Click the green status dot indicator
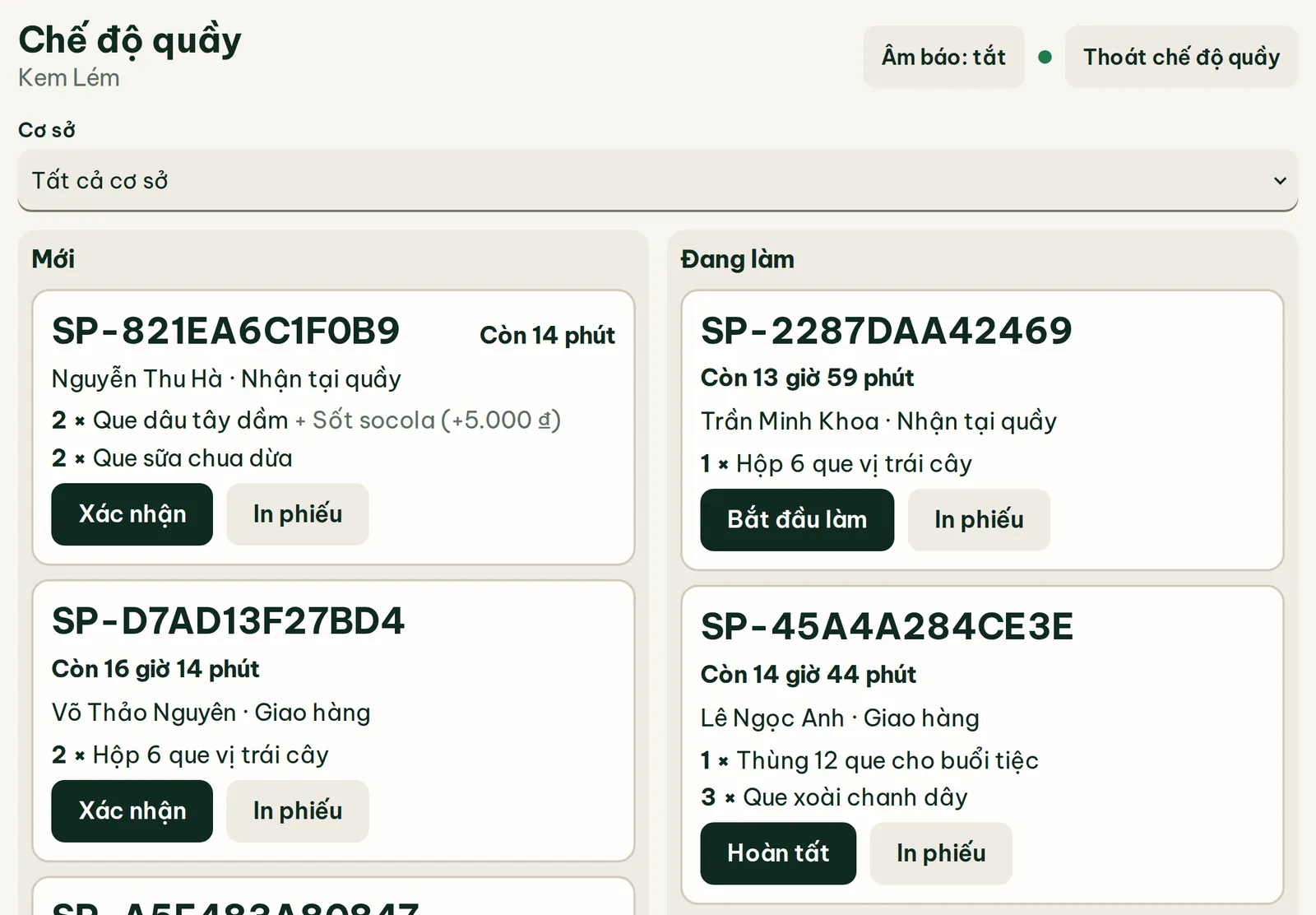The width and height of the screenshot is (1316, 915). click(x=1045, y=57)
